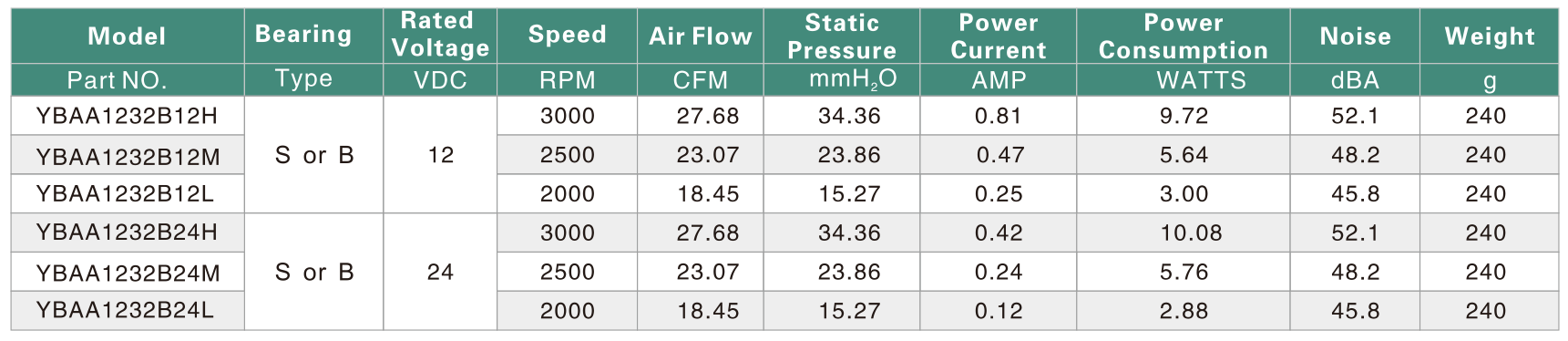Click part number YBAA1232B12L
Image resolution: width=1568 pixels, height=341 pixels.
click(x=125, y=193)
